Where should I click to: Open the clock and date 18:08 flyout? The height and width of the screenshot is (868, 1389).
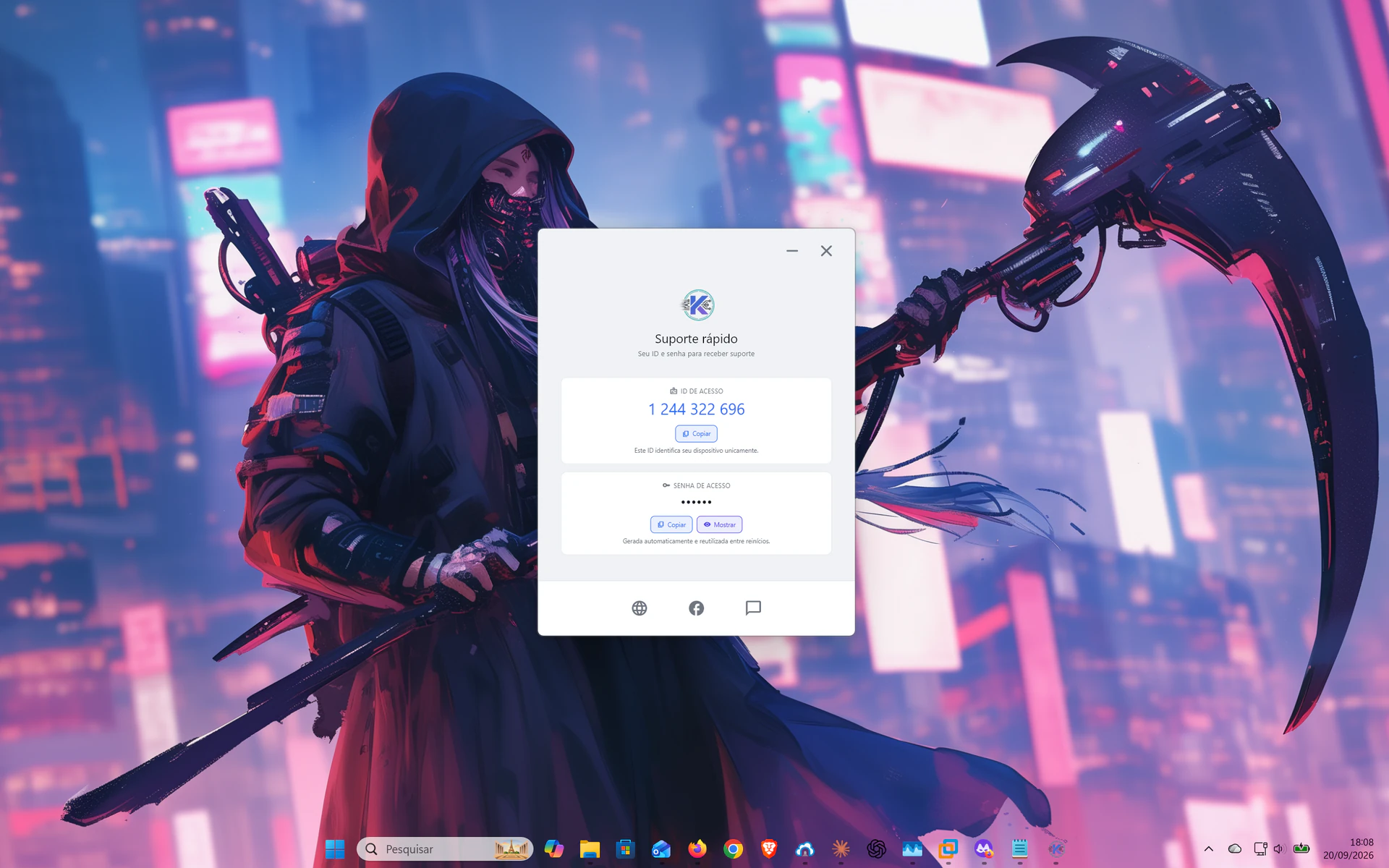pyautogui.click(x=1348, y=848)
